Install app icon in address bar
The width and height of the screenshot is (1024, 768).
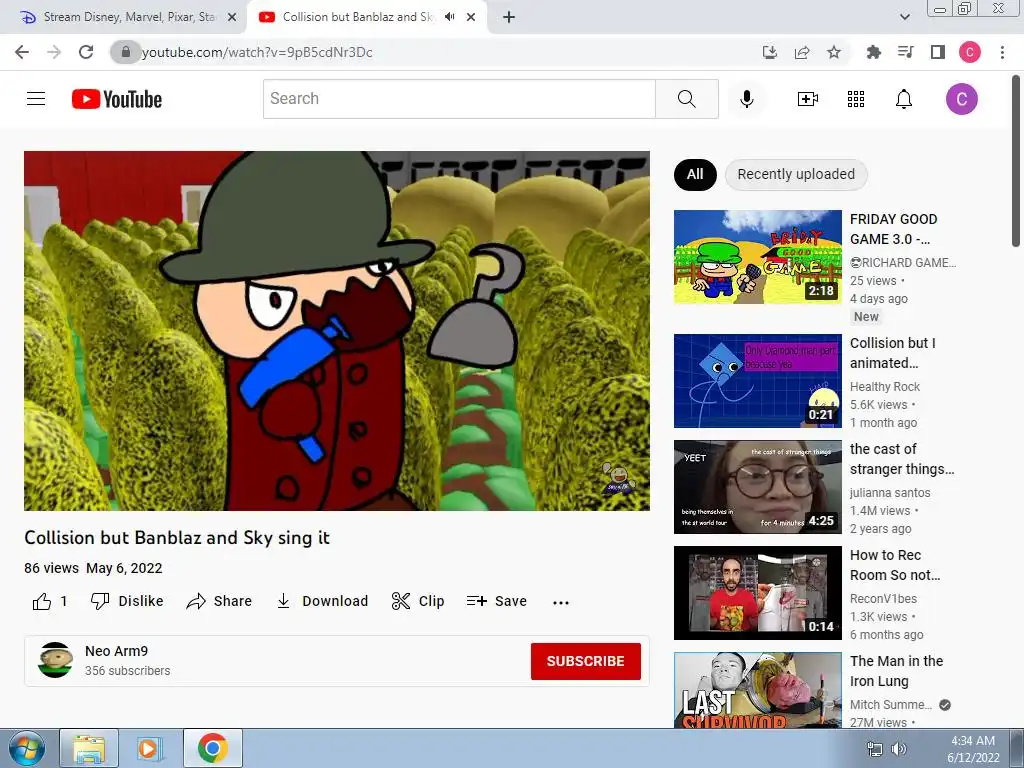(770, 52)
